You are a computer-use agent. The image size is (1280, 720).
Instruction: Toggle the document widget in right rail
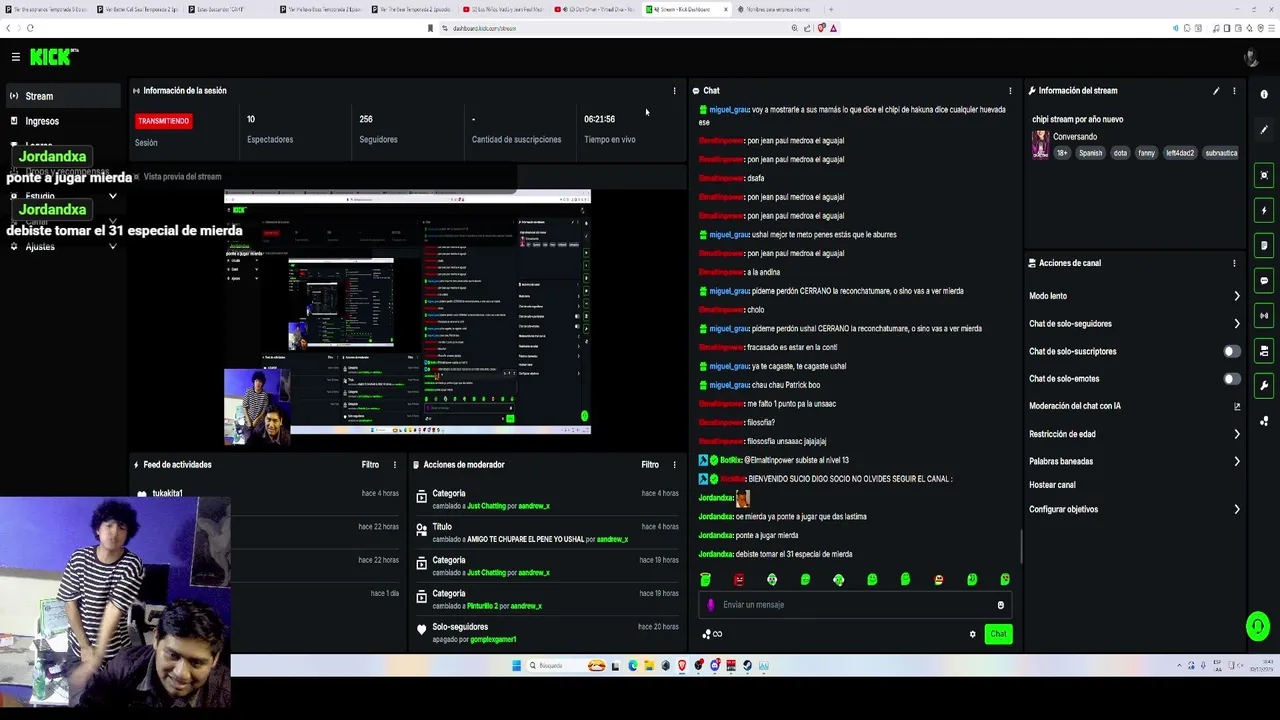[1264, 246]
